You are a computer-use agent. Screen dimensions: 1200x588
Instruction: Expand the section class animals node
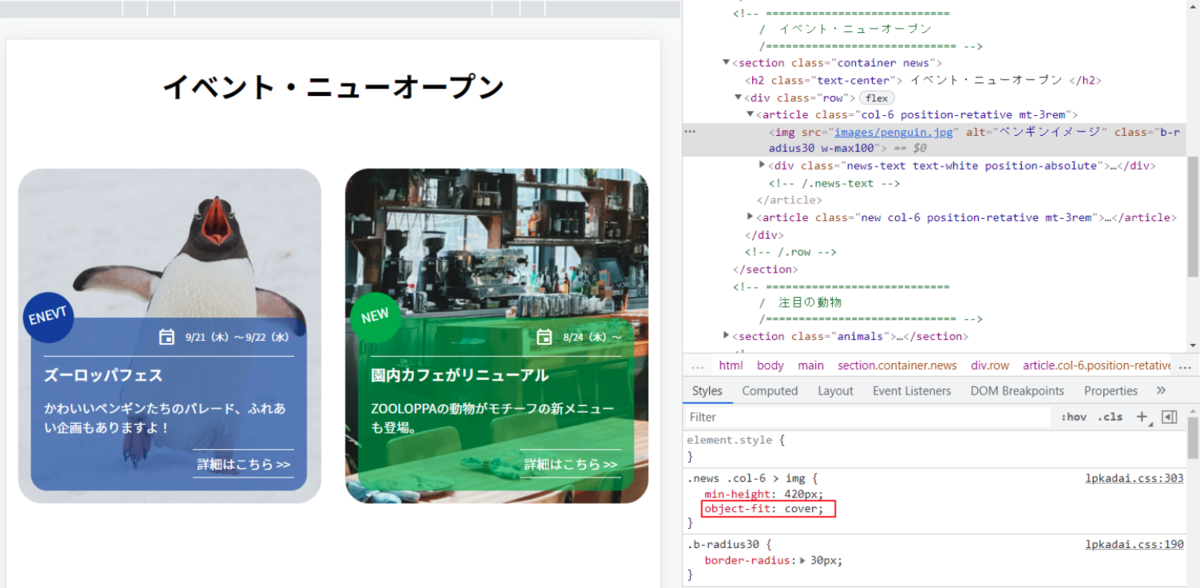[x=727, y=336]
